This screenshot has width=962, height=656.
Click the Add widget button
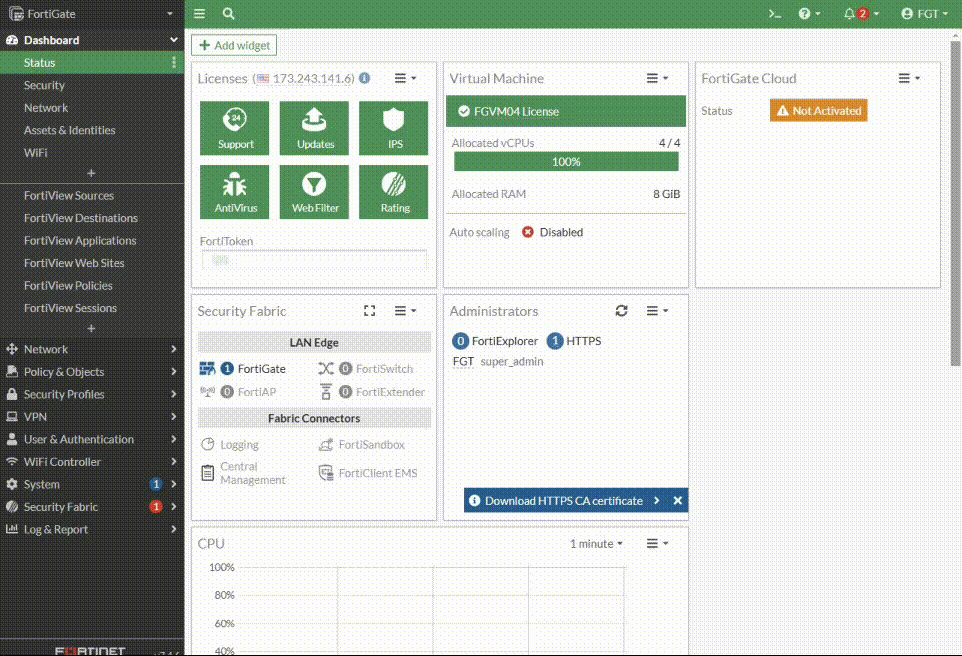[x=234, y=45]
